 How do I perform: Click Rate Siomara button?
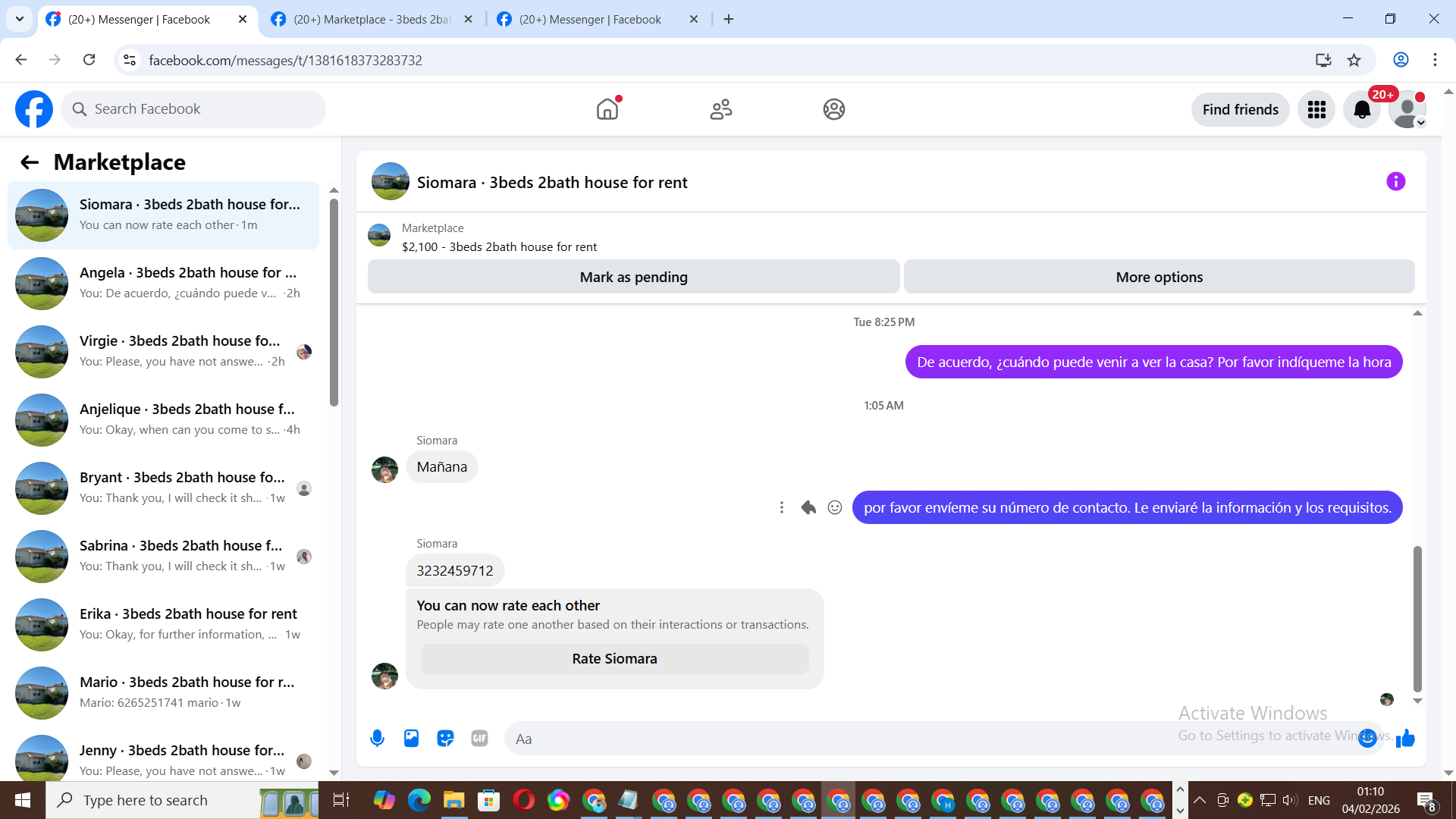tap(614, 658)
